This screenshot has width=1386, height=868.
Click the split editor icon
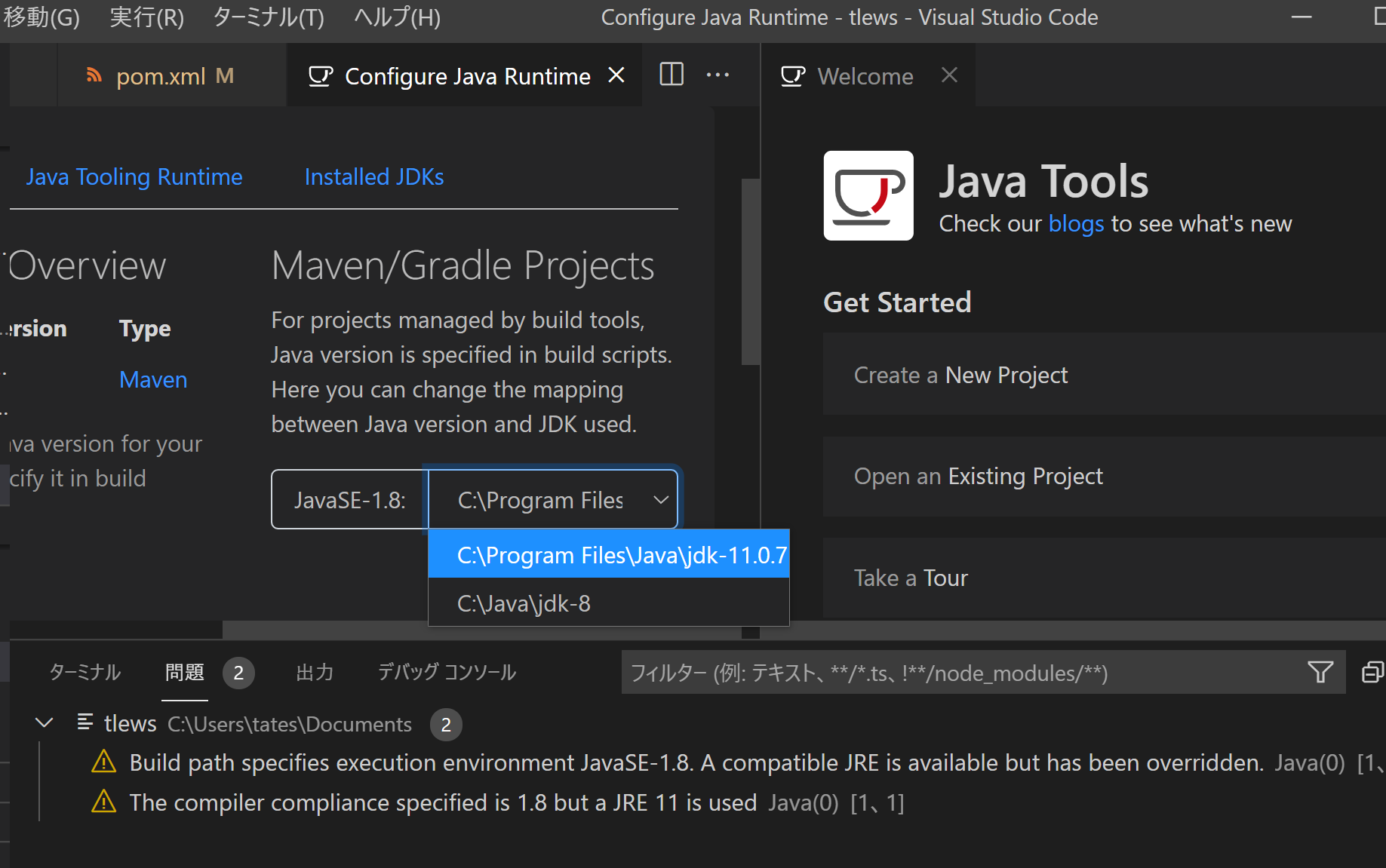point(671,75)
